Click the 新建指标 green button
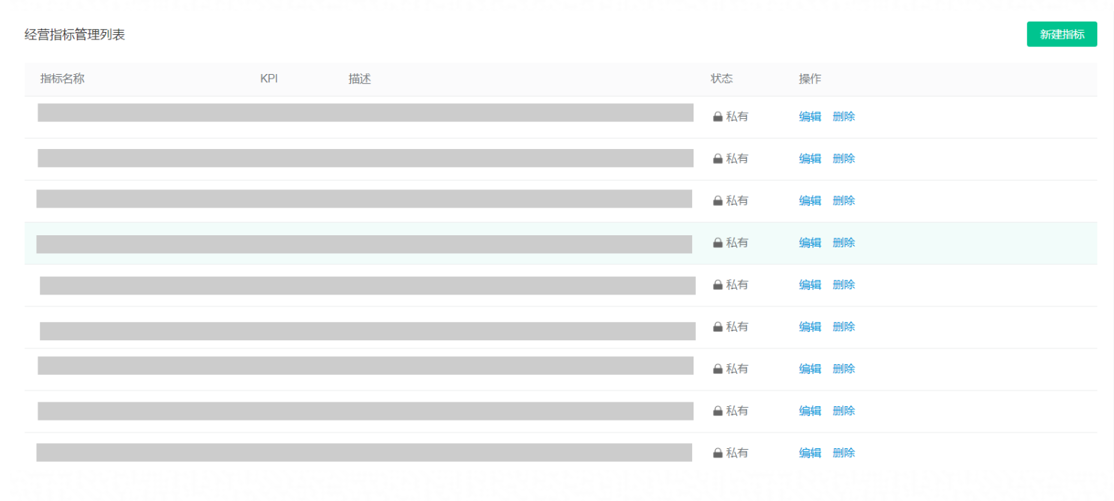 click(x=1061, y=34)
